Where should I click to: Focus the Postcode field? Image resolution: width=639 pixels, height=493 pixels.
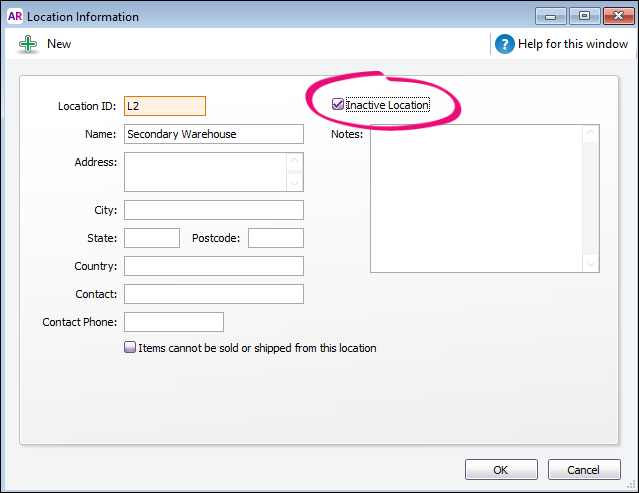point(275,238)
